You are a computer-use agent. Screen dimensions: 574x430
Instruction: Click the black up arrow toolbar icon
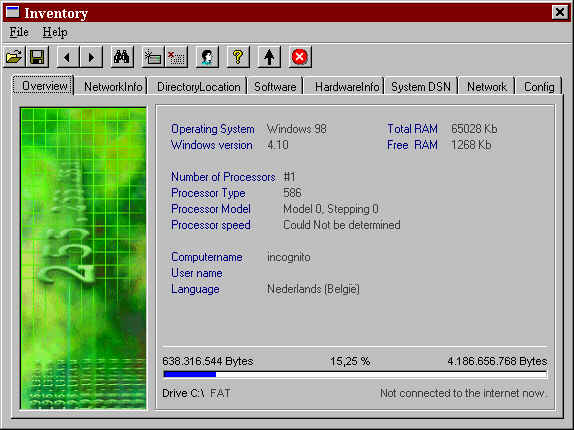pyautogui.click(x=269, y=57)
